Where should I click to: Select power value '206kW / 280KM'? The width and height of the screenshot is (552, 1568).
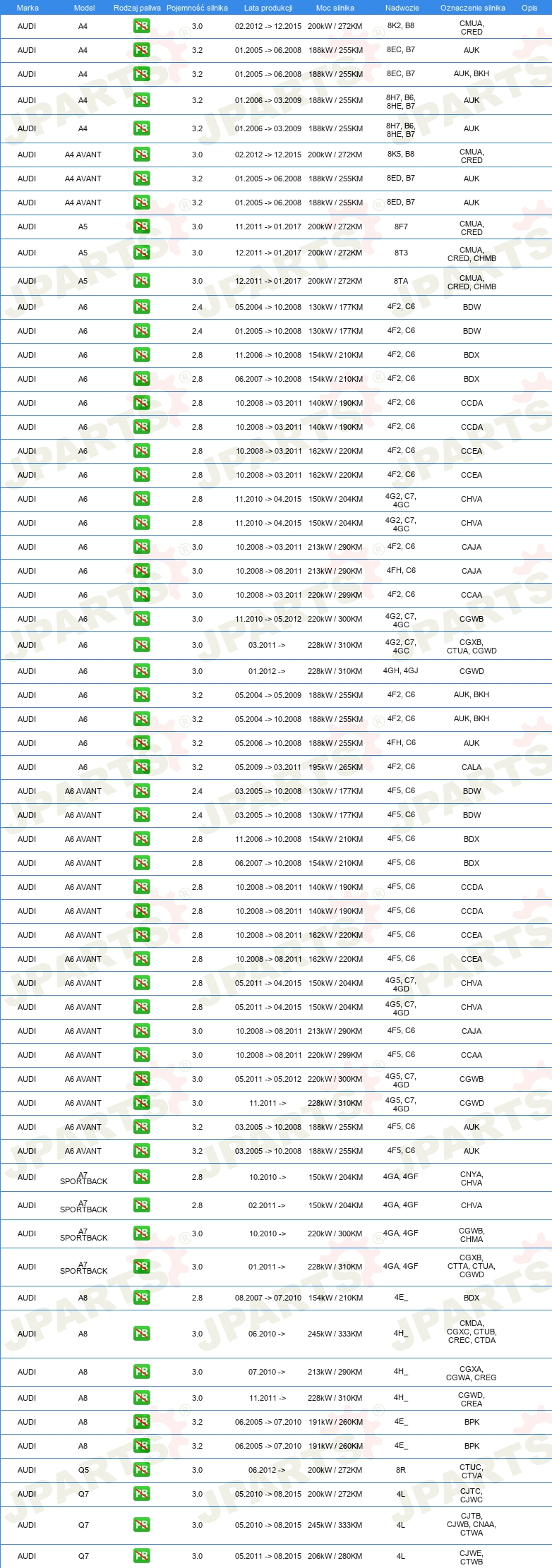(335, 1556)
